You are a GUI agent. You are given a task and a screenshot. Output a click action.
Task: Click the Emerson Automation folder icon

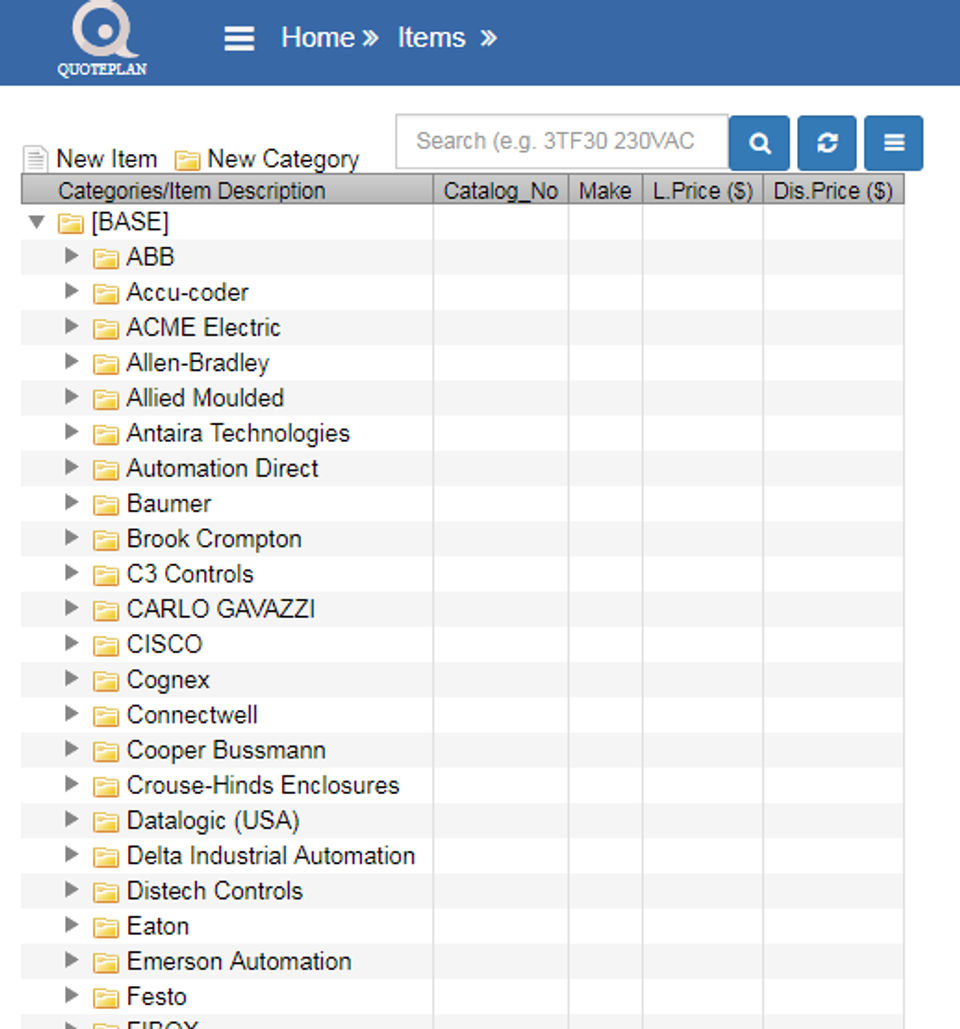coord(106,963)
